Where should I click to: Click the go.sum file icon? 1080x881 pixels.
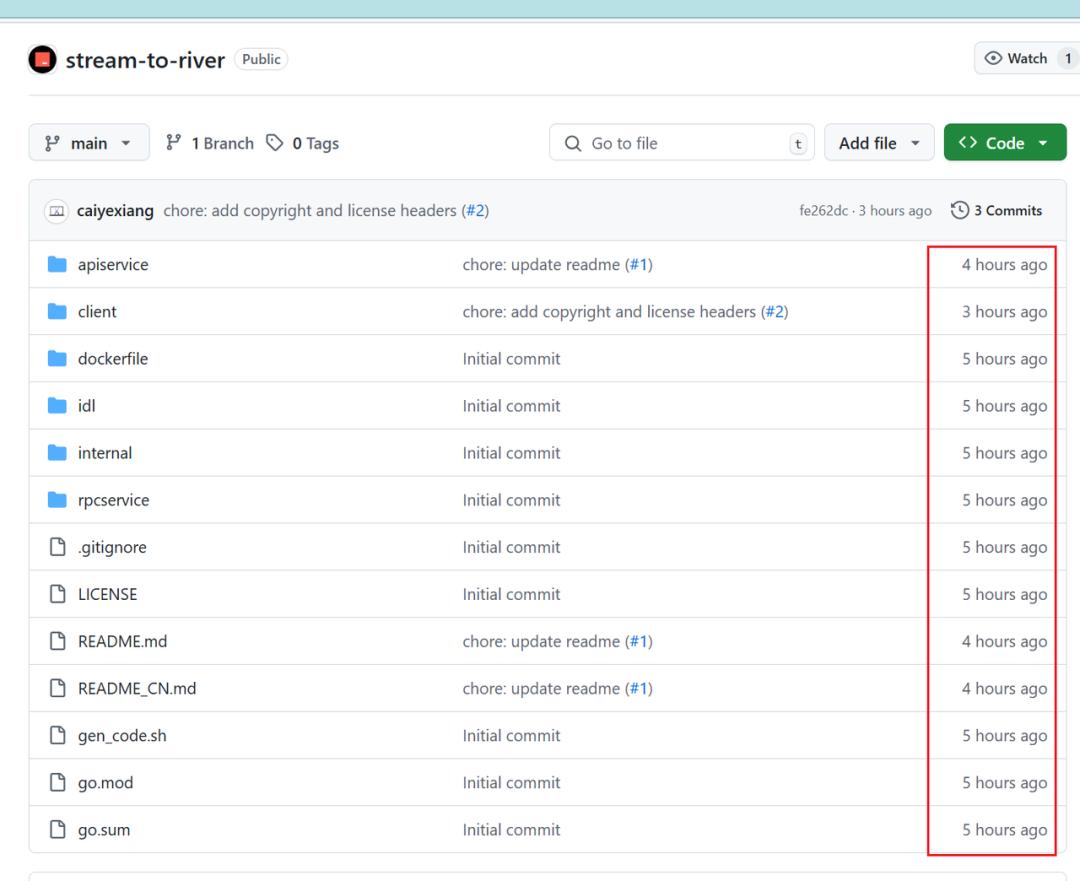coord(58,830)
